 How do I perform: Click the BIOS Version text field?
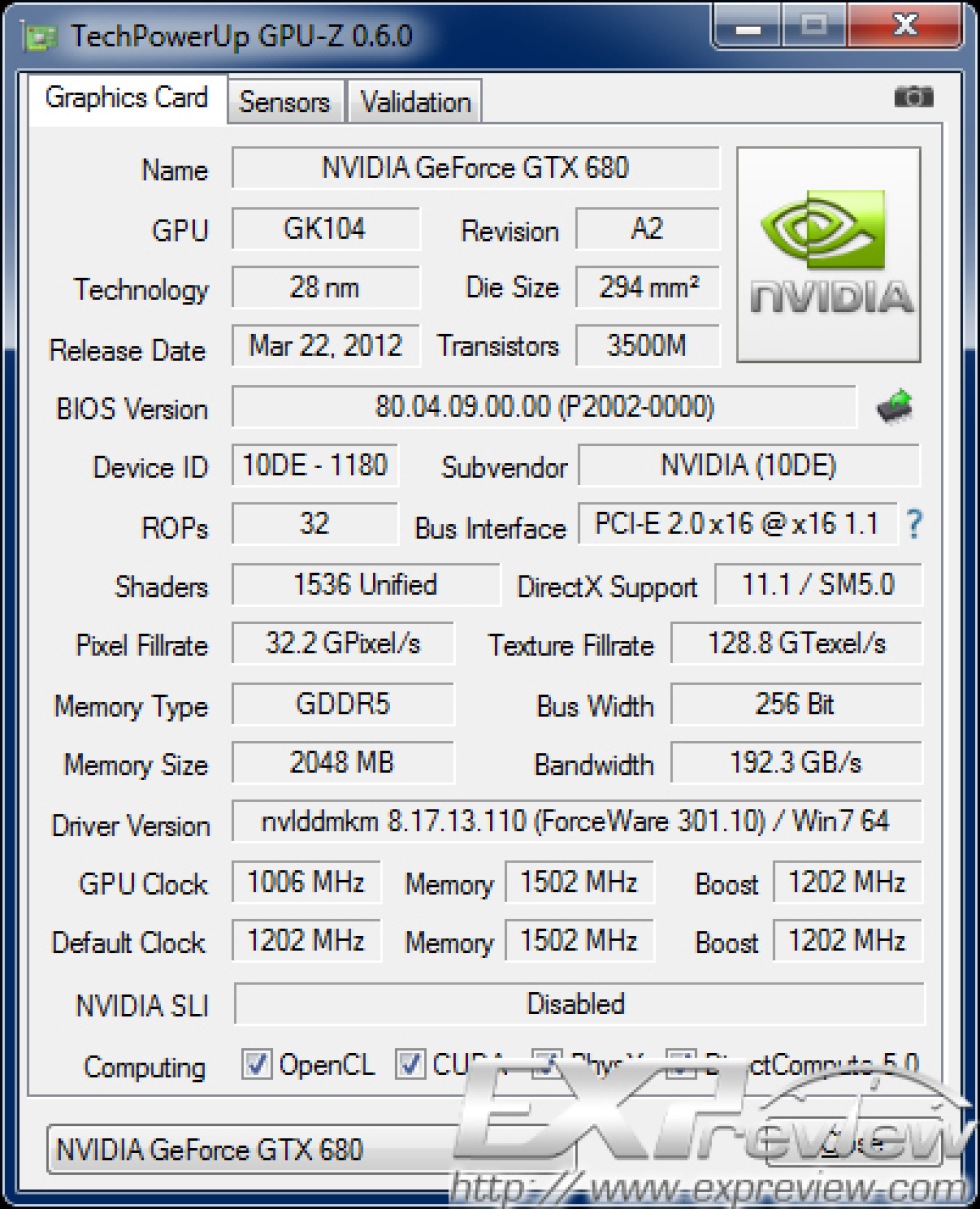pyautogui.click(x=544, y=407)
